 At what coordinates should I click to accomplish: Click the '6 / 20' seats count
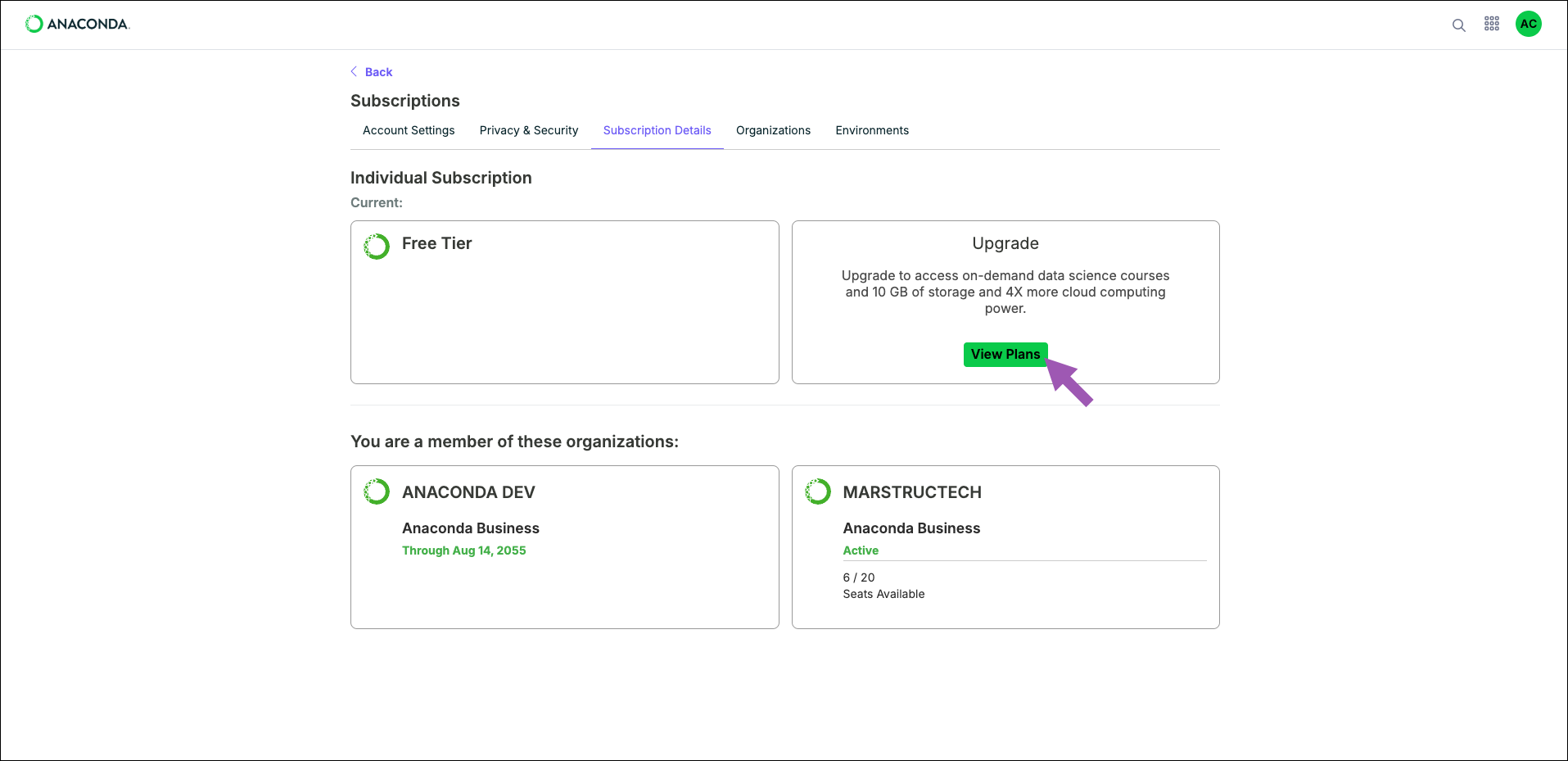(859, 578)
